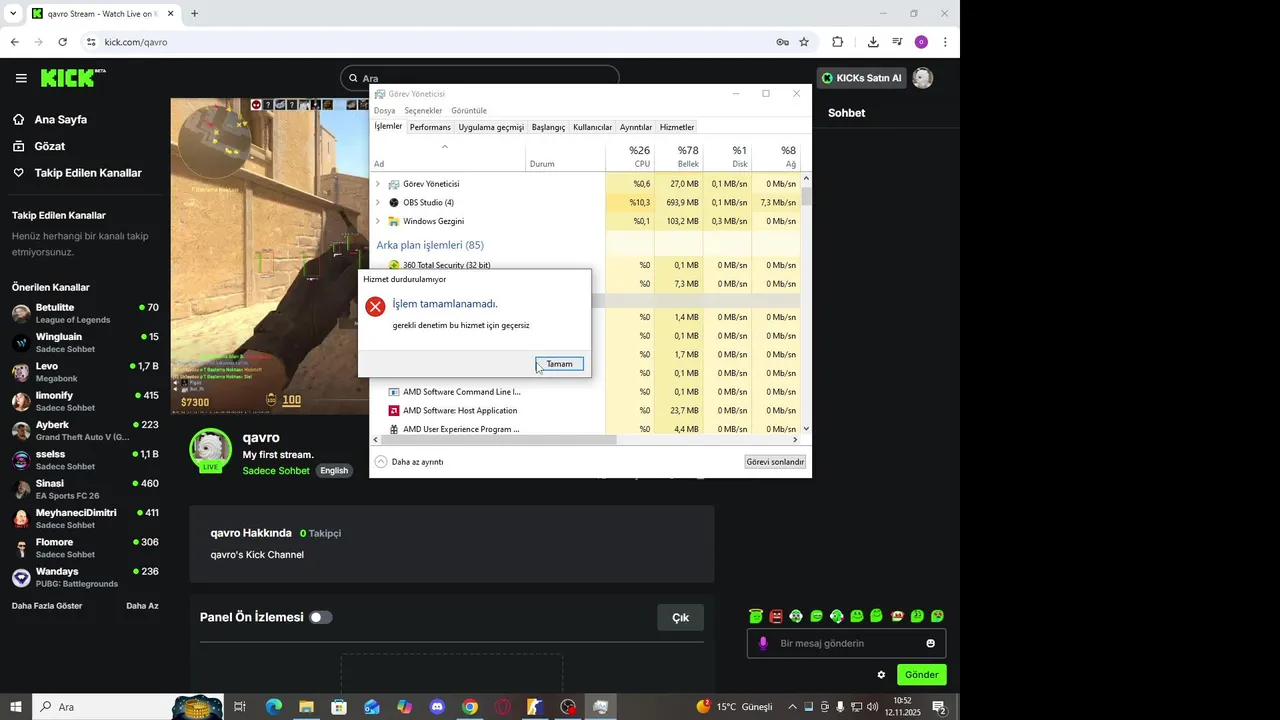
Task: Open the Görünüm menu in Task Manager
Action: (x=469, y=111)
